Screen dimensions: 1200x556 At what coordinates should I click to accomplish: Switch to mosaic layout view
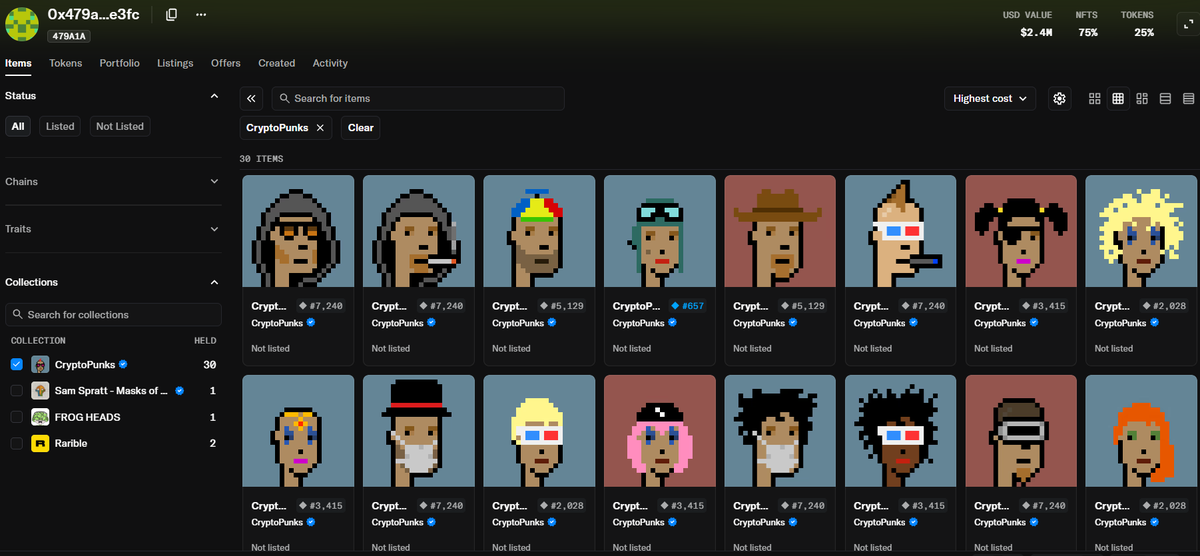point(1141,98)
